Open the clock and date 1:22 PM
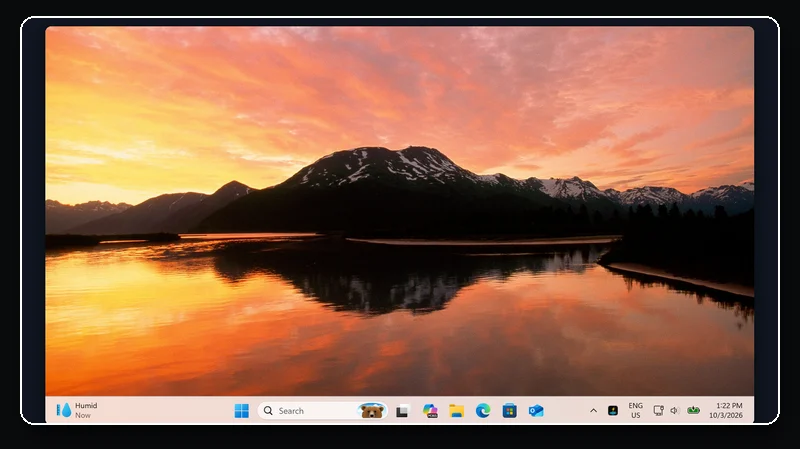800x449 pixels. (726, 411)
